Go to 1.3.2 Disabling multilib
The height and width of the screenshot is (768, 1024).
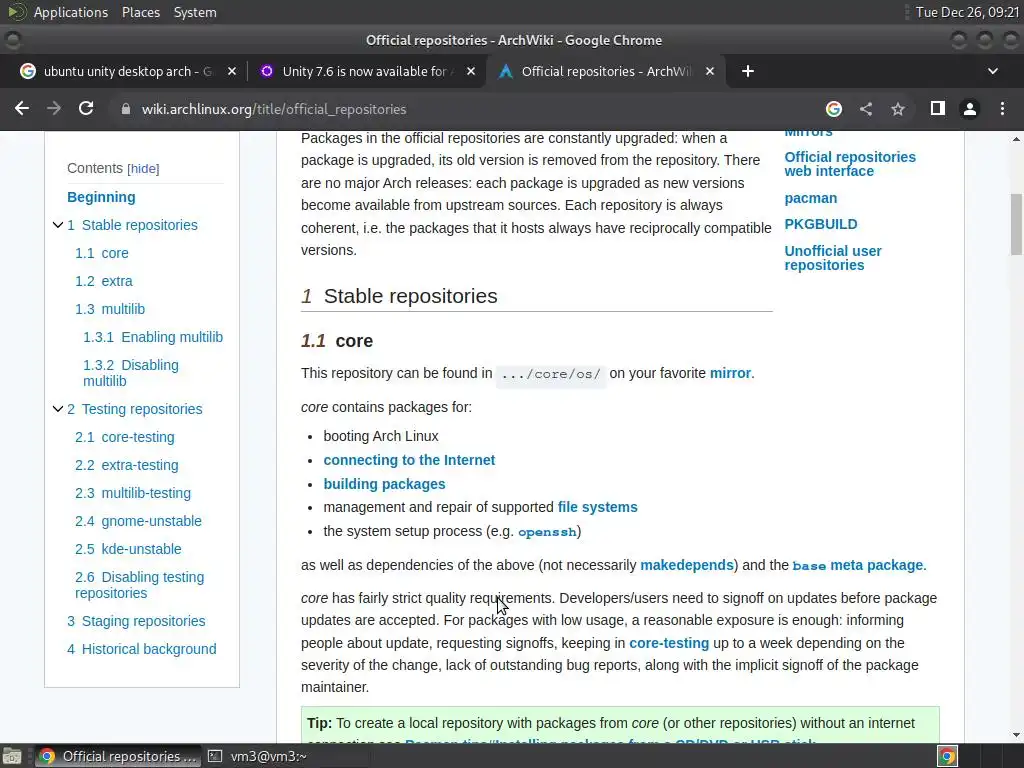(131, 373)
